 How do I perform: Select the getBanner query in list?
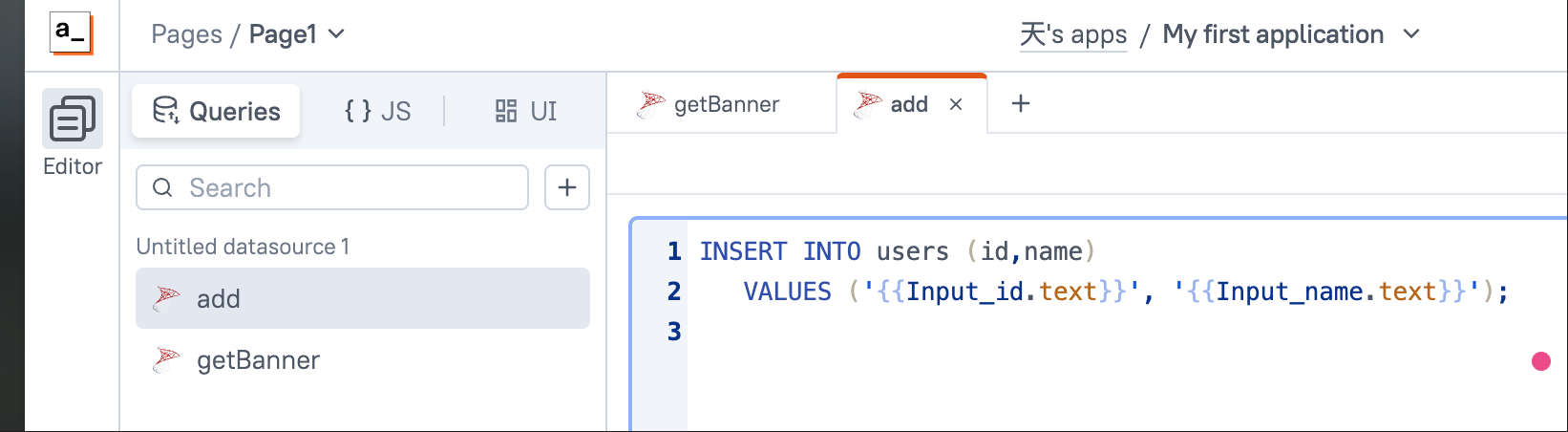(363, 359)
